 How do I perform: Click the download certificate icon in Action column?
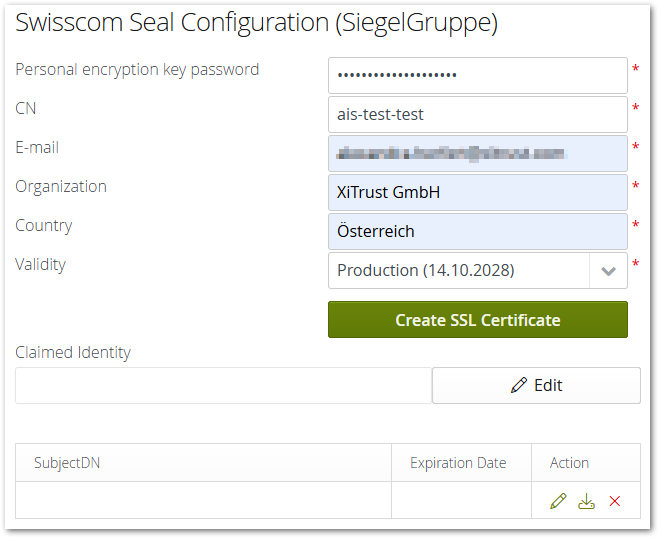(x=587, y=501)
